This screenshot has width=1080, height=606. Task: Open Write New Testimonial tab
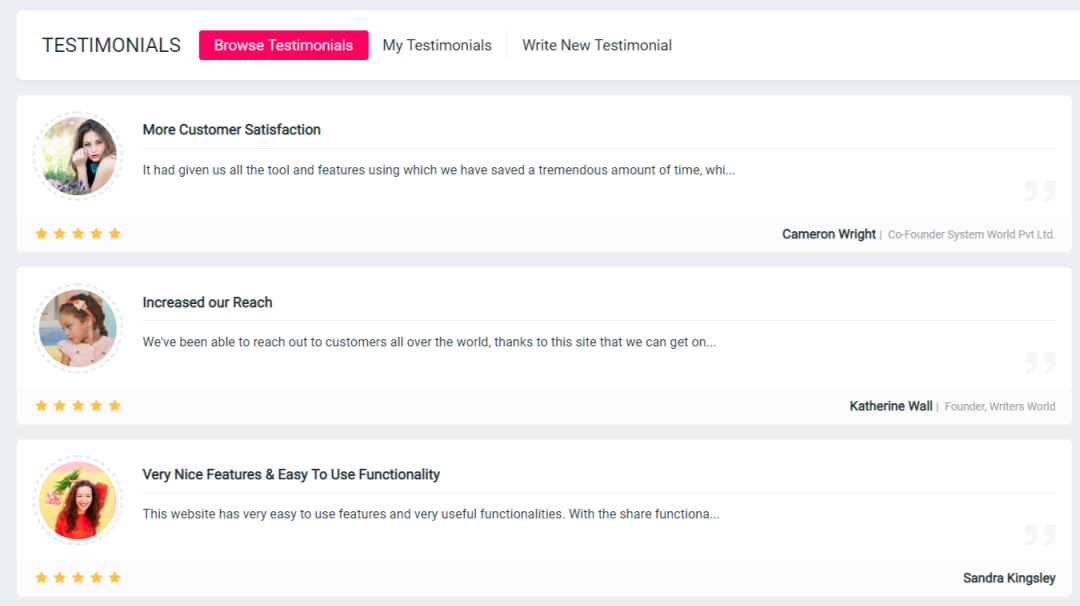click(596, 45)
